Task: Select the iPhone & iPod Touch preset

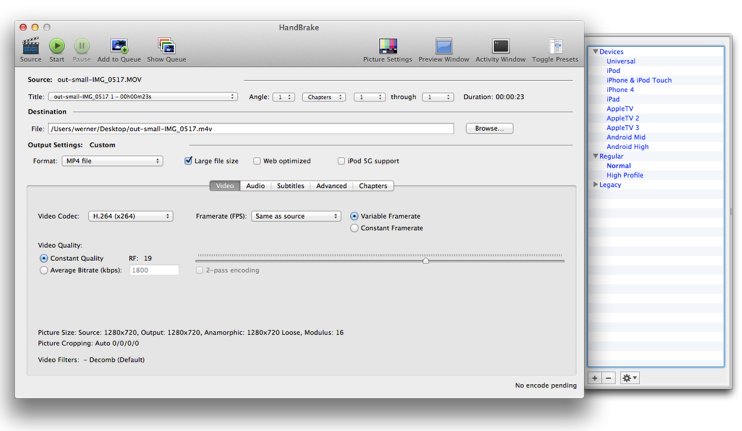Action: [x=639, y=80]
